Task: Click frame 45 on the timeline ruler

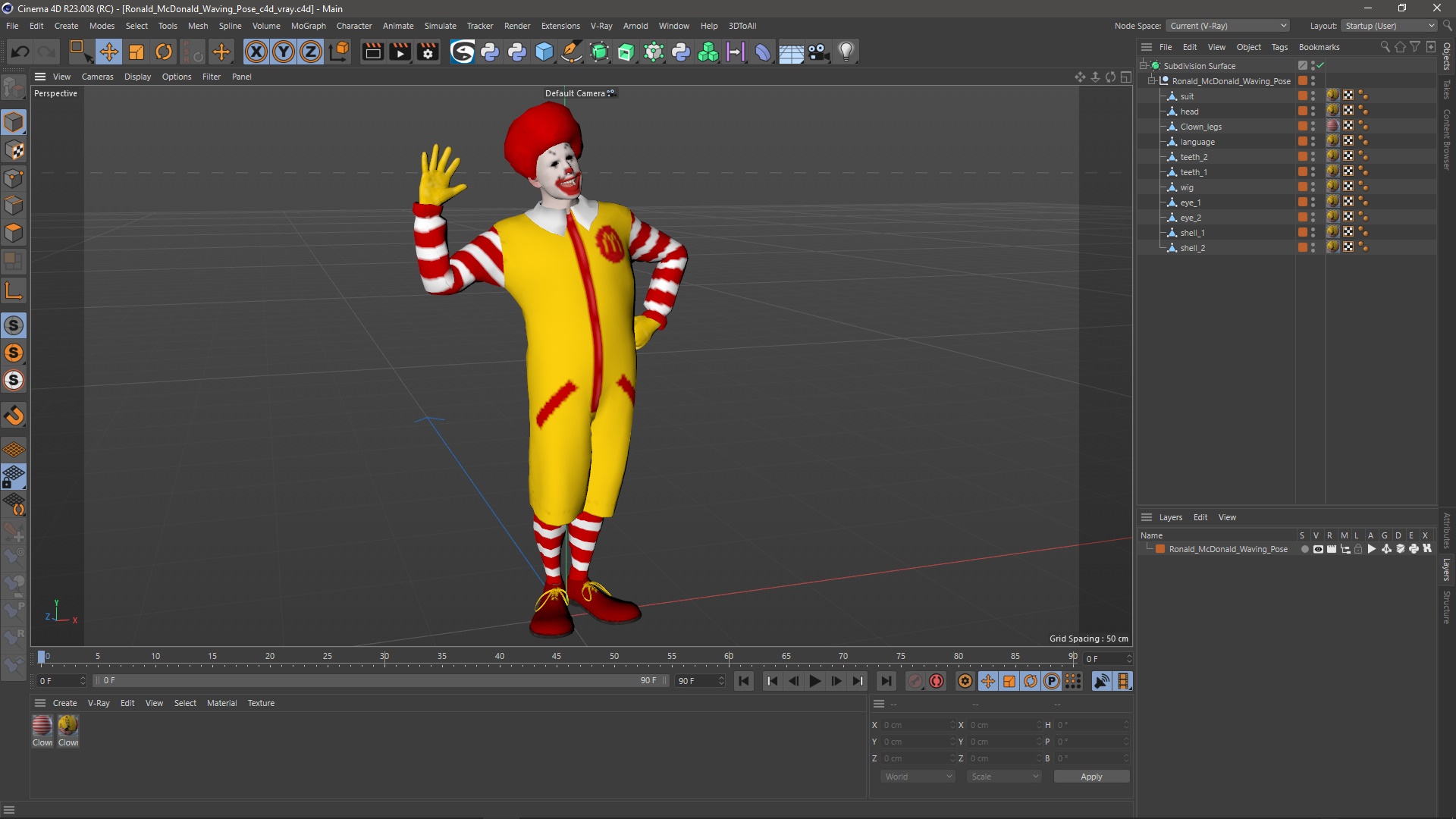Action: pos(557,657)
